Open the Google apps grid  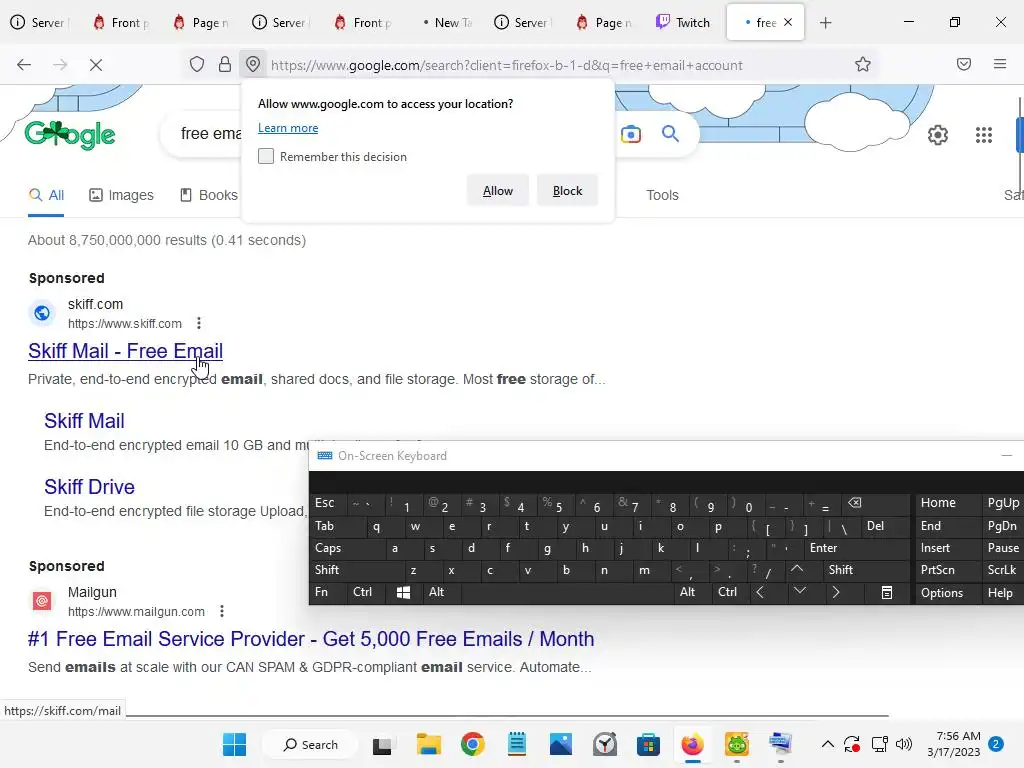(984, 135)
